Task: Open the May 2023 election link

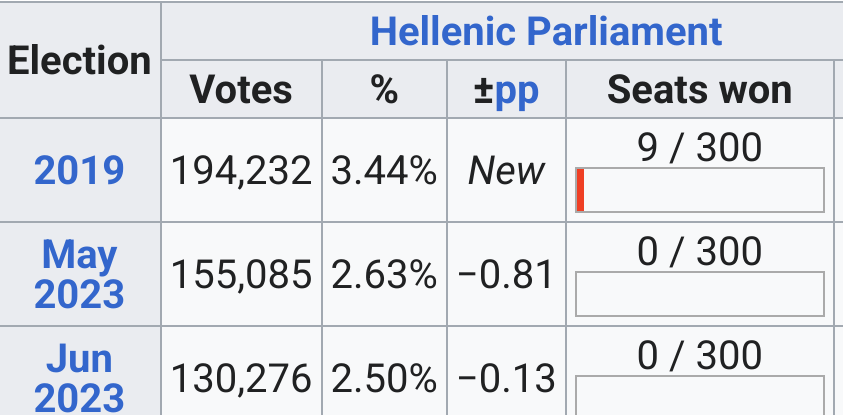Action: (79, 274)
